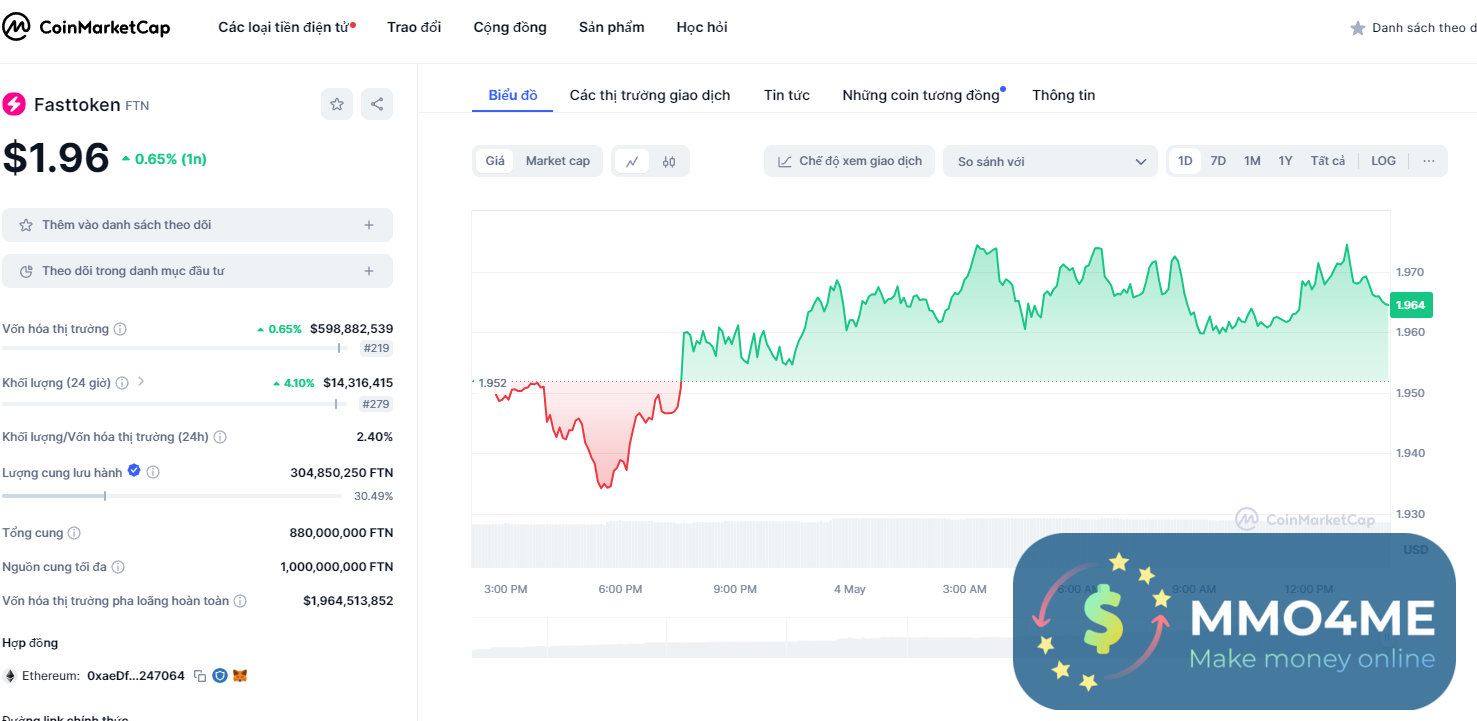
Task: Select the Market cap toggle
Action: (558, 161)
